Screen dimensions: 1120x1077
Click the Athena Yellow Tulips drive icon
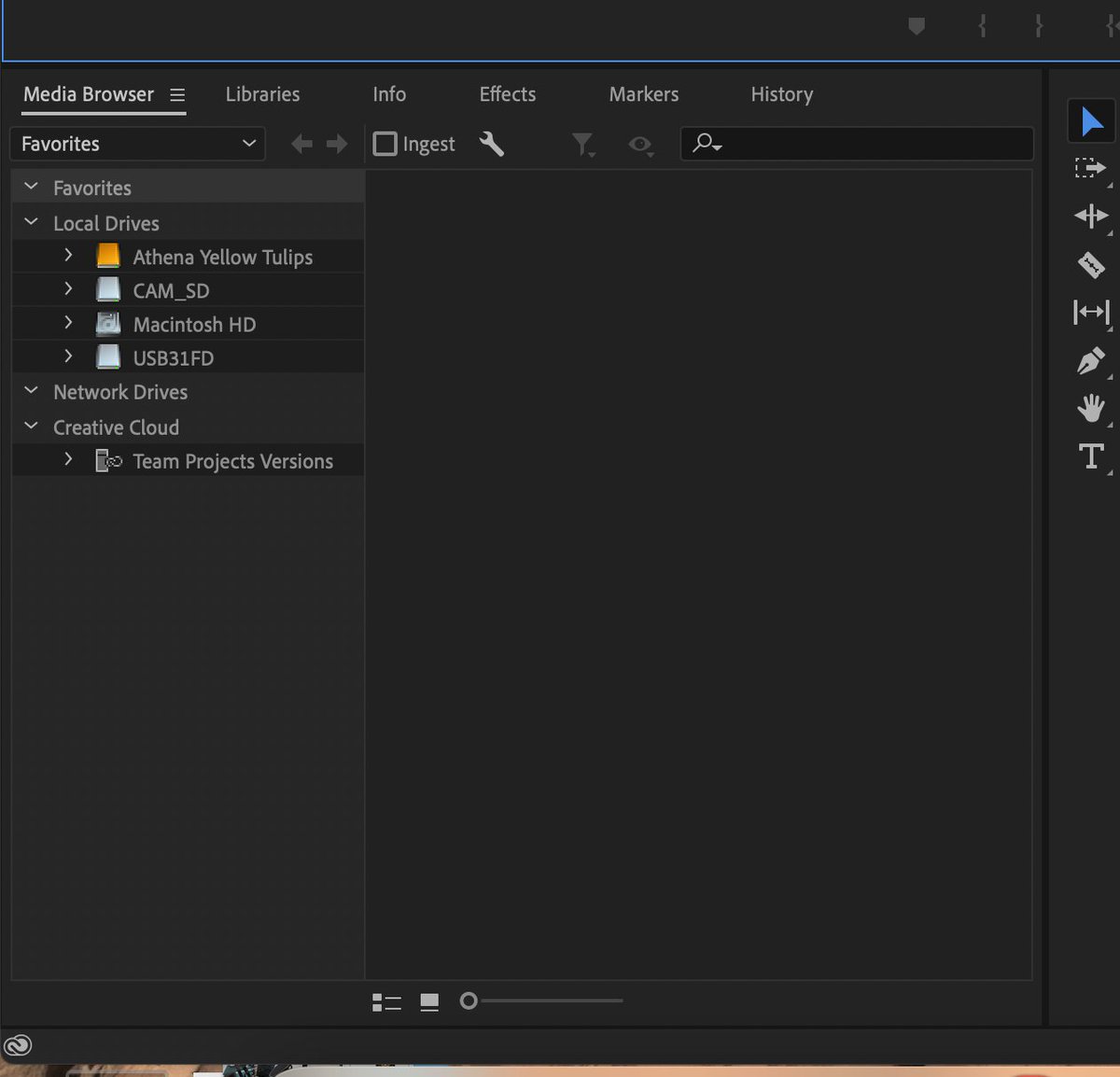click(108, 256)
